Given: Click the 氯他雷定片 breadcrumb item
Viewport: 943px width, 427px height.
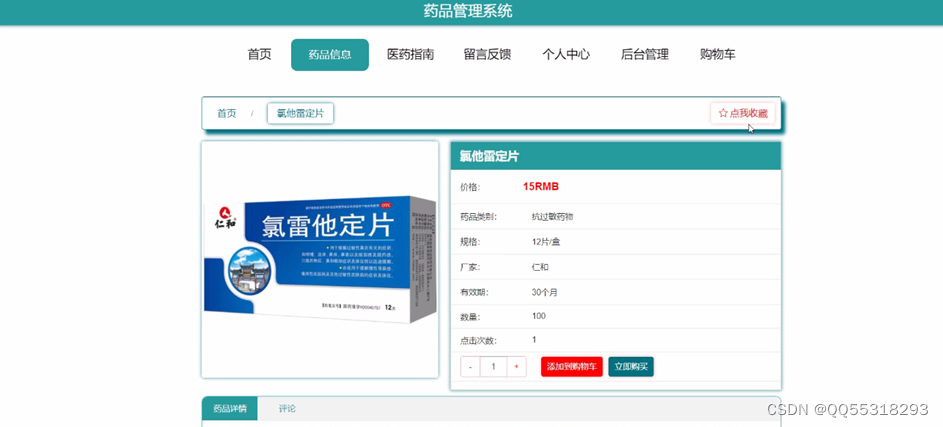Looking at the screenshot, I should pyautogui.click(x=300, y=114).
